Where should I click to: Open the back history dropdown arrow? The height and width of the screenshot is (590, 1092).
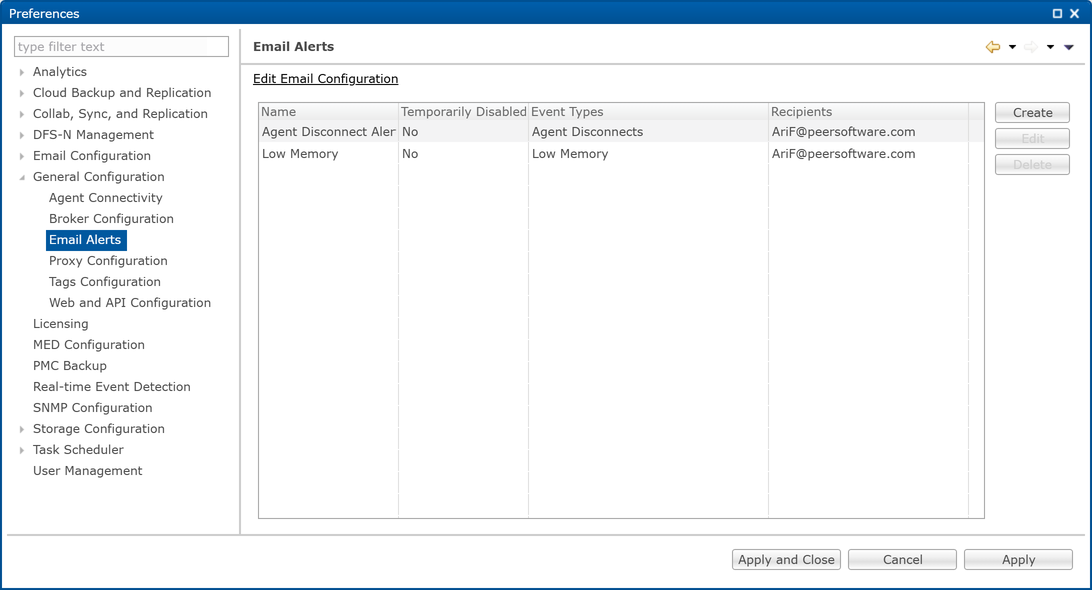pos(1012,47)
